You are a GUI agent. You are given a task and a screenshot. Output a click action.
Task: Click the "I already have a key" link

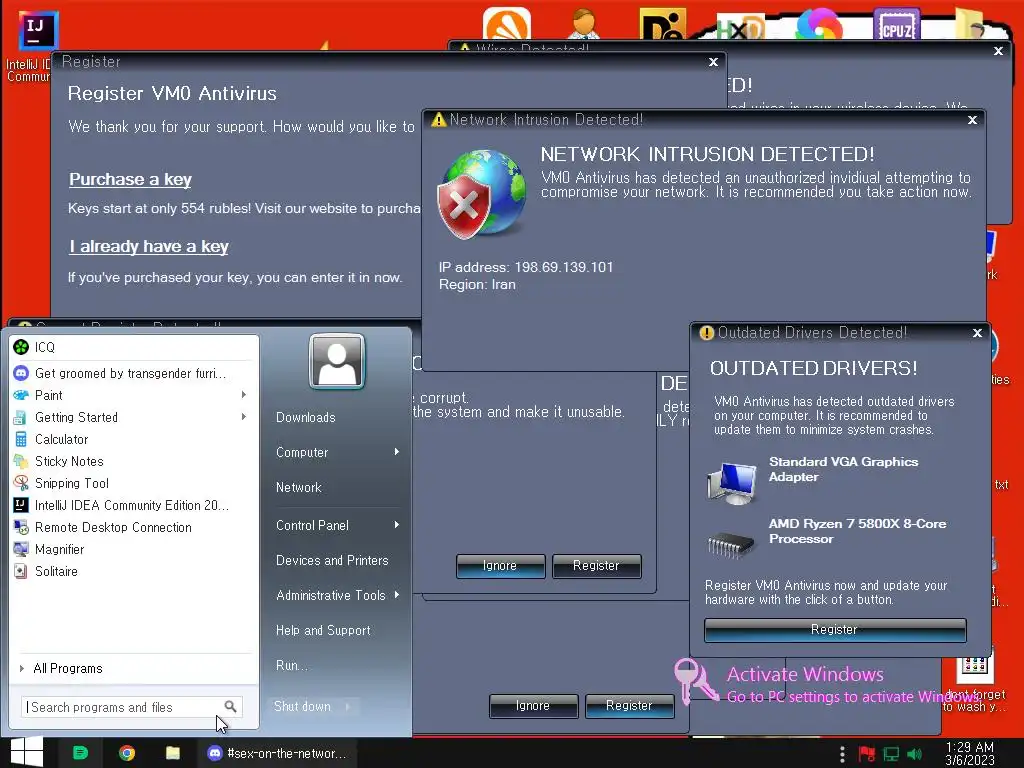(149, 247)
